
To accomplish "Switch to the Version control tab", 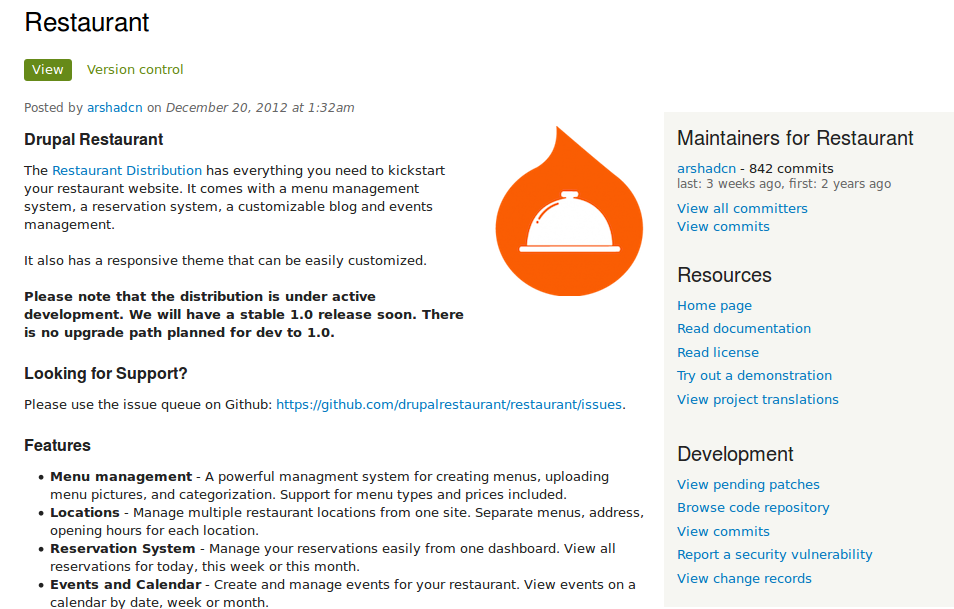I will click(135, 70).
